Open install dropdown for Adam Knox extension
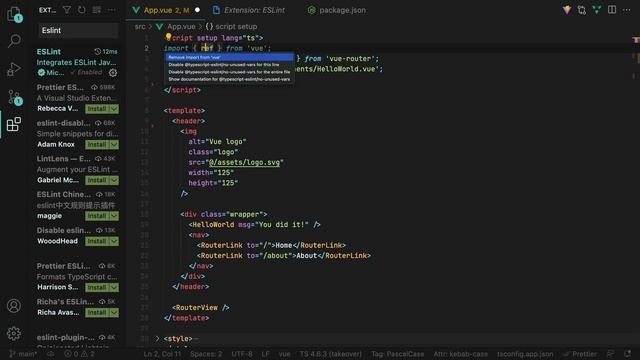The width and height of the screenshot is (640, 360). (114, 144)
